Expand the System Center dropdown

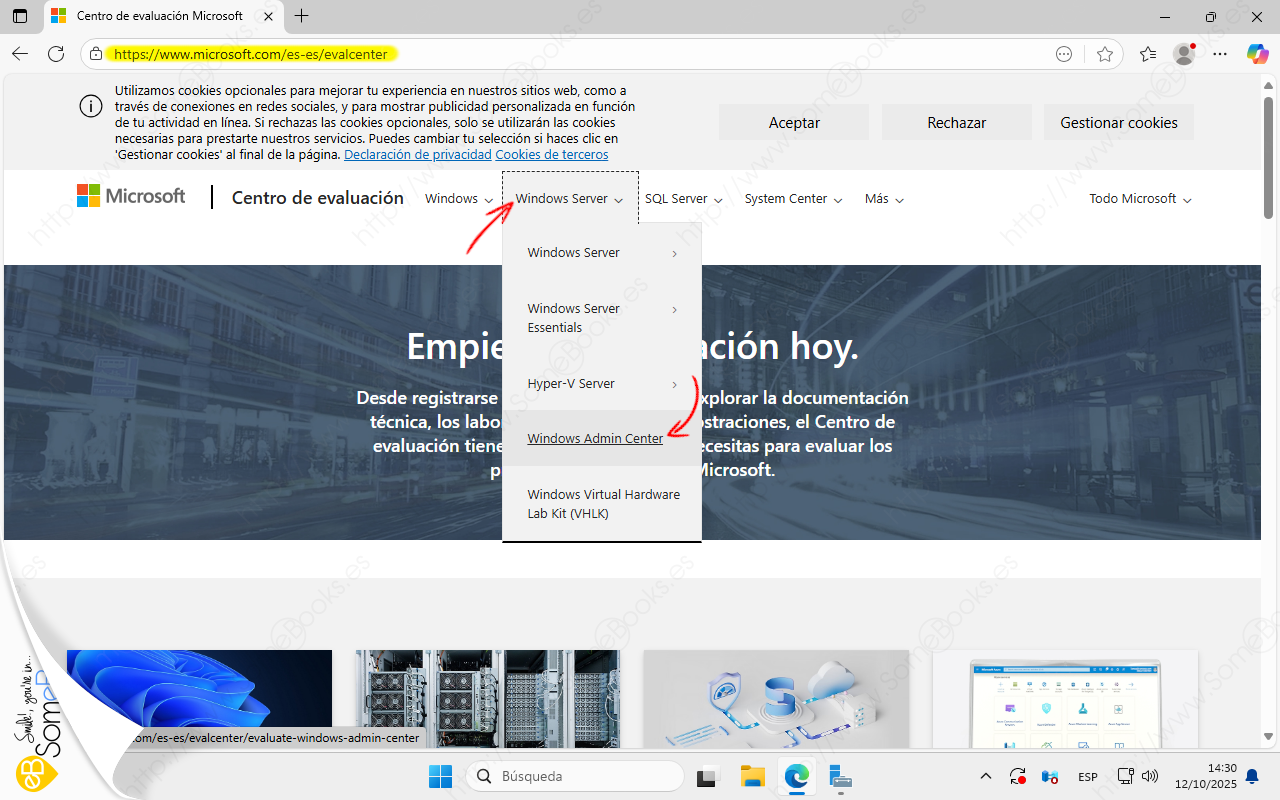tap(793, 199)
